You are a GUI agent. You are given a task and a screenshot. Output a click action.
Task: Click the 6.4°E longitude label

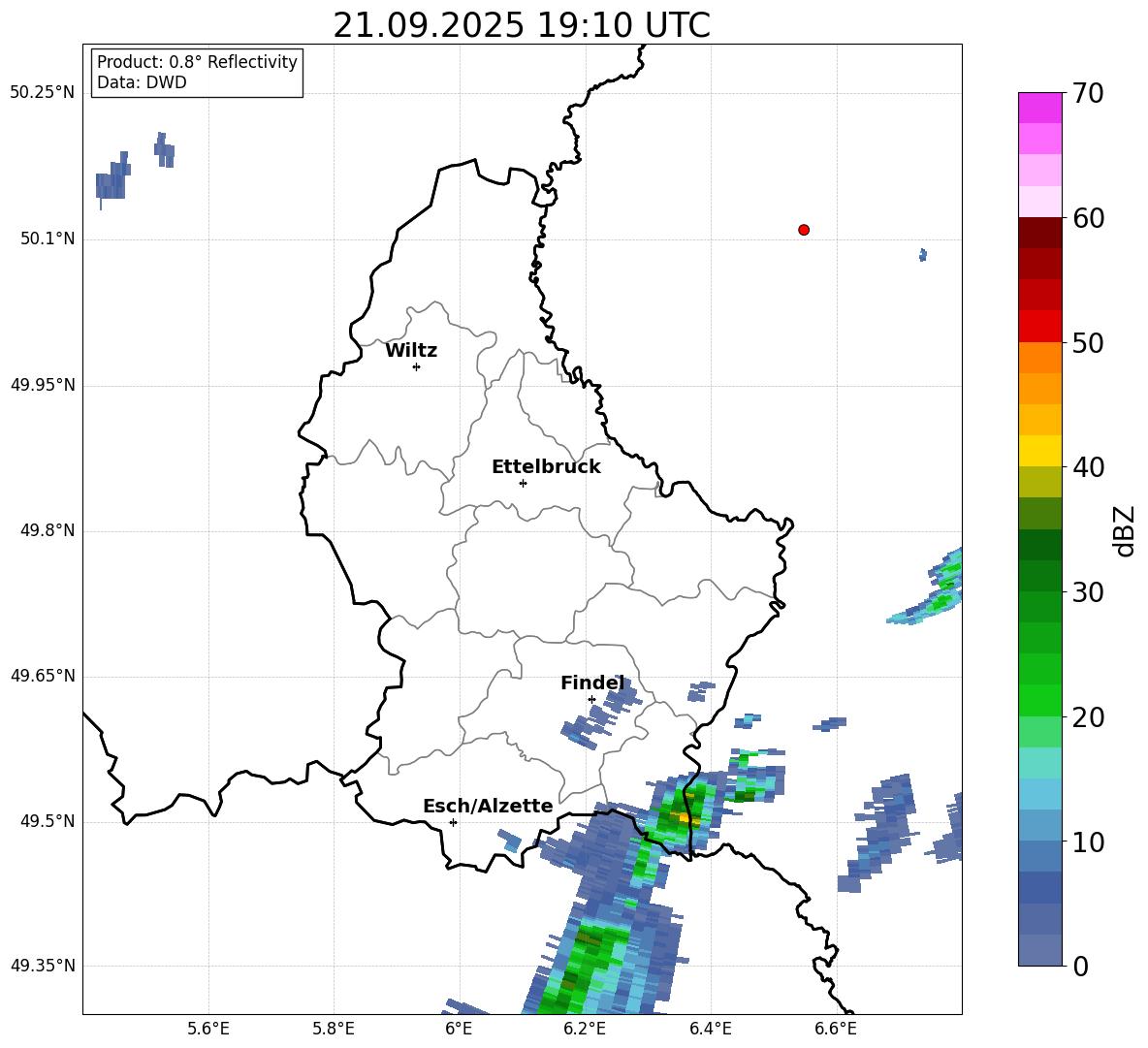710,1029
